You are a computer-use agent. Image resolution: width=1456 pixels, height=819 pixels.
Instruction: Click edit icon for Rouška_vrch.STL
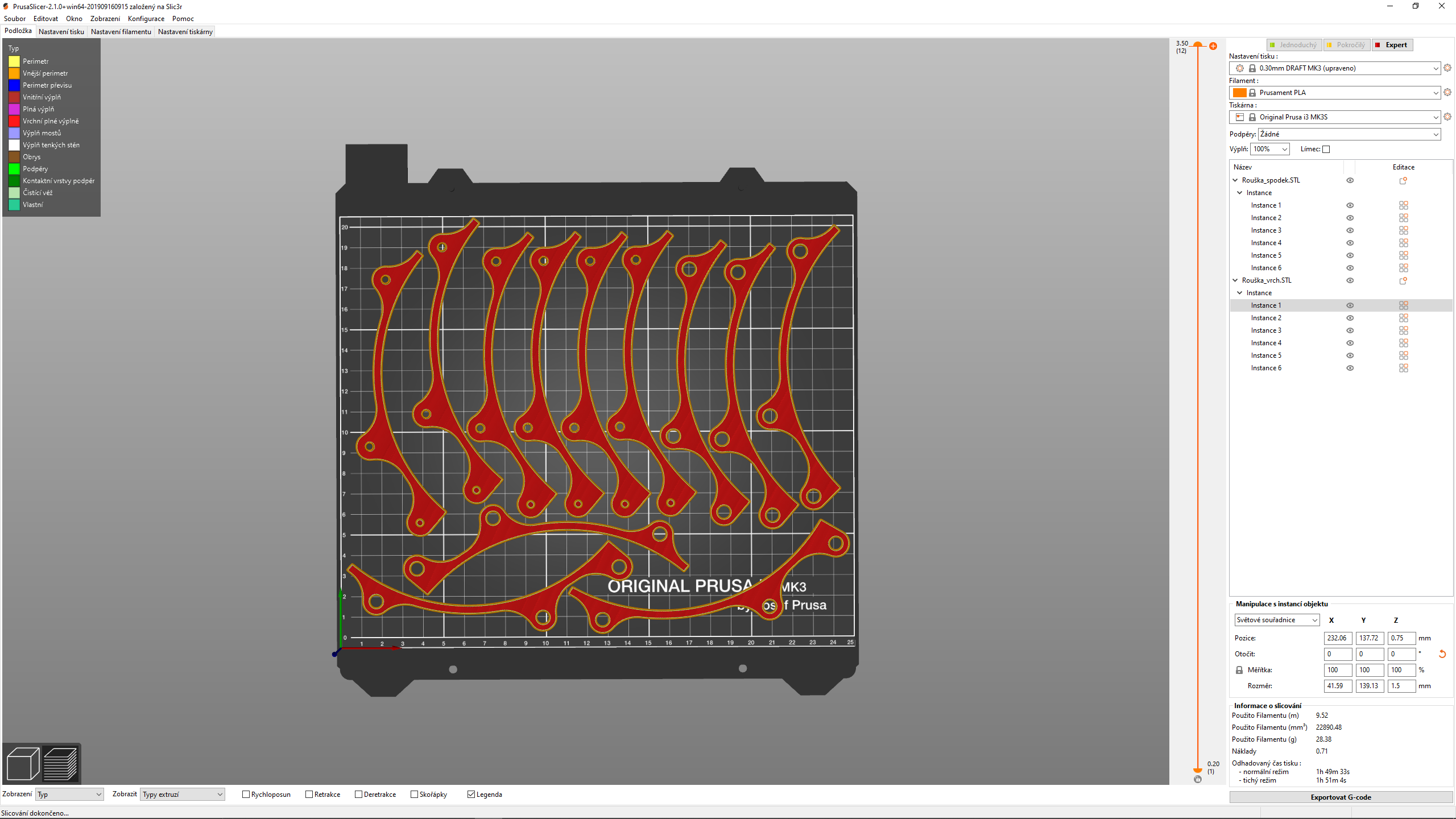coord(1403,280)
